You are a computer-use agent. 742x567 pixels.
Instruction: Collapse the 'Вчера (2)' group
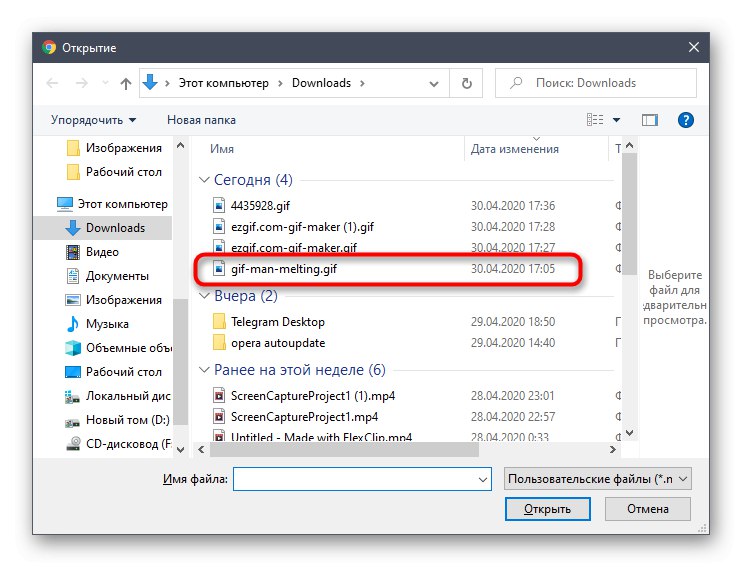(204, 296)
